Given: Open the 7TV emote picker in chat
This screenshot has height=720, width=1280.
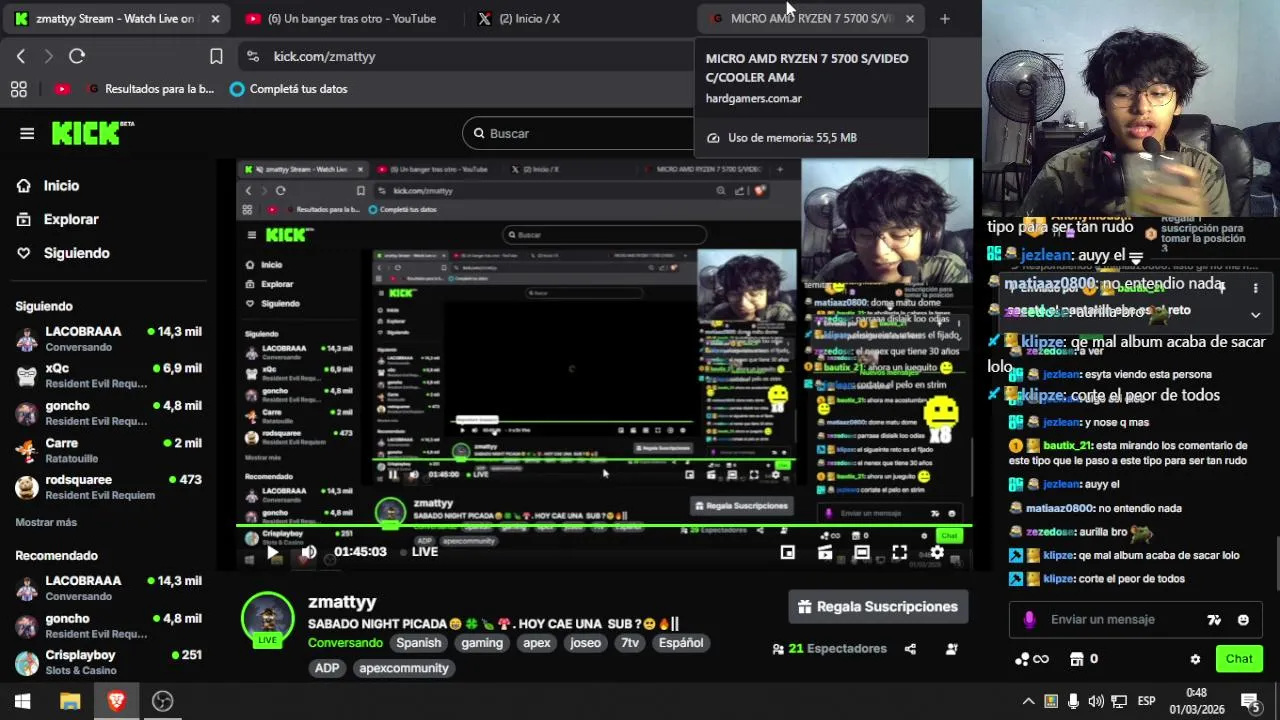Looking at the screenshot, I should [1214, 620].
